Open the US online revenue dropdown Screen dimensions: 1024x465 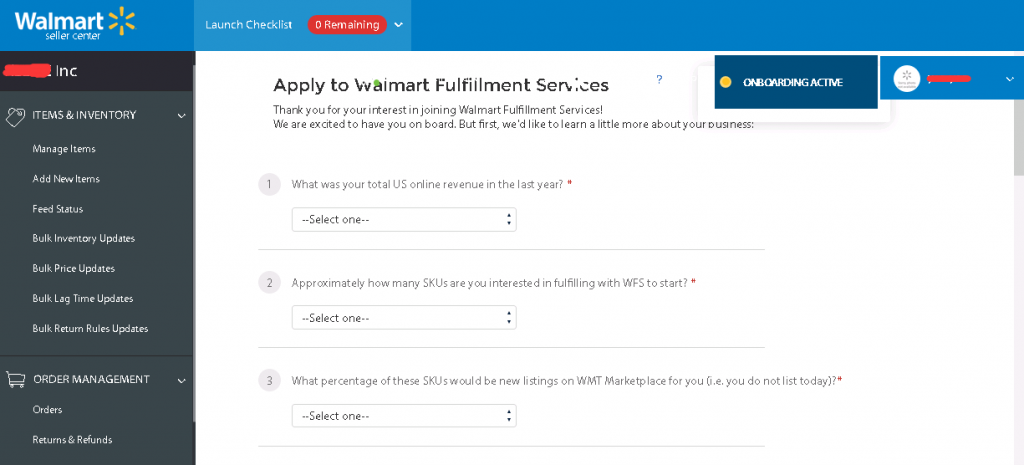[x=404, y=219]
